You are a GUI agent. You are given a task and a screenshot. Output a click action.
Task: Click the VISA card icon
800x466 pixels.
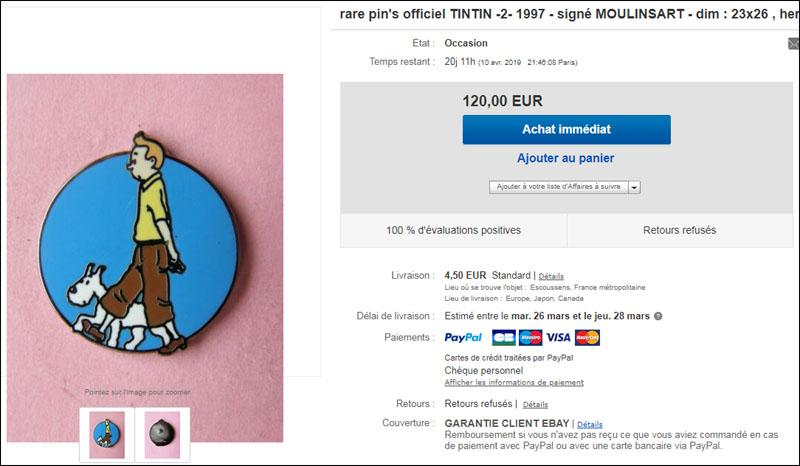click(x=558, y=337)
